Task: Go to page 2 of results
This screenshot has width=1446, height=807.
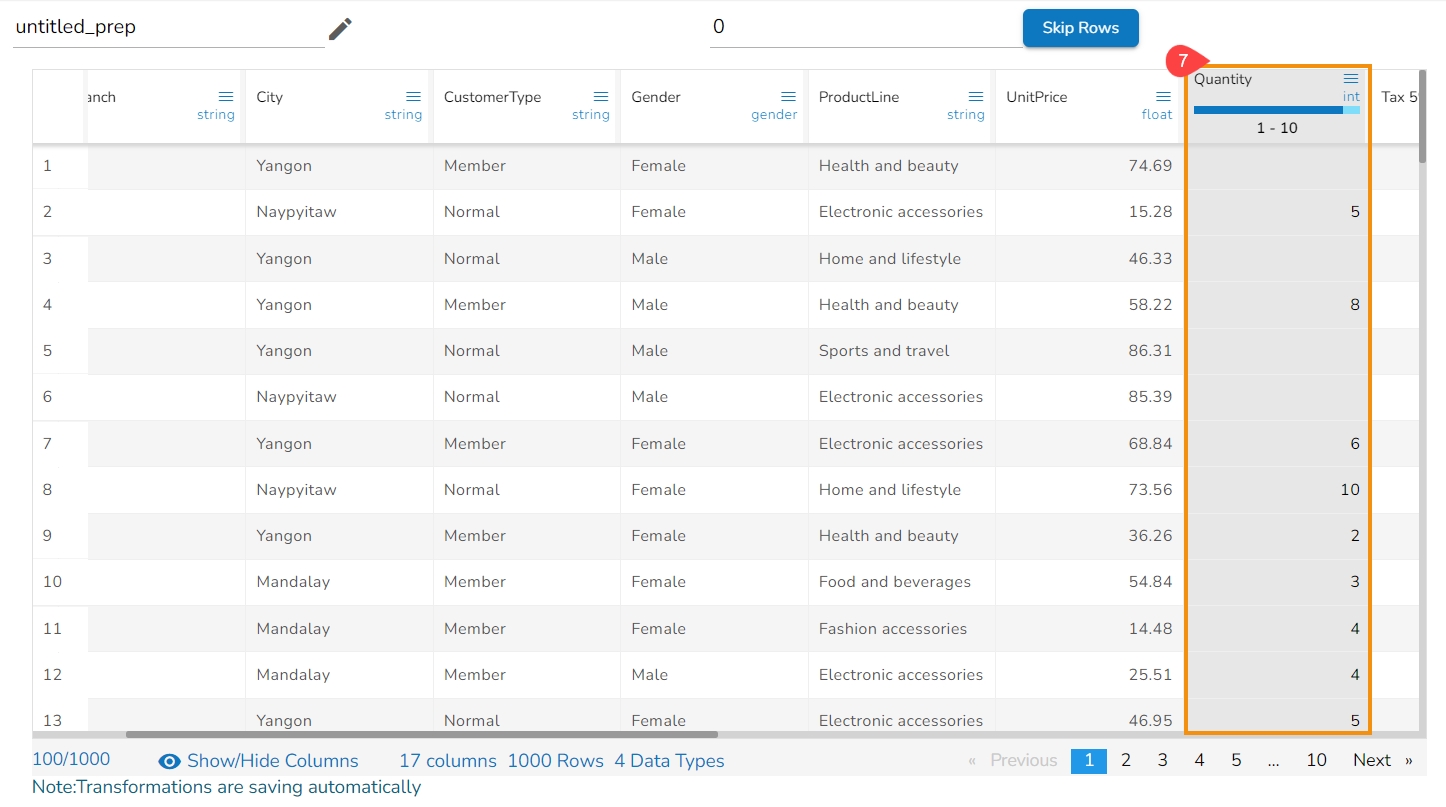Action: pyautogui.click(x=1126, y=761)
